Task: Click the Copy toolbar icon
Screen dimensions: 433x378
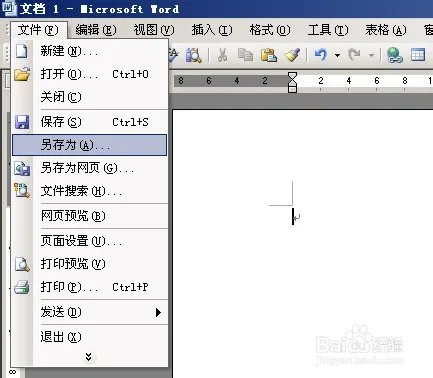Action: [245, 55]
